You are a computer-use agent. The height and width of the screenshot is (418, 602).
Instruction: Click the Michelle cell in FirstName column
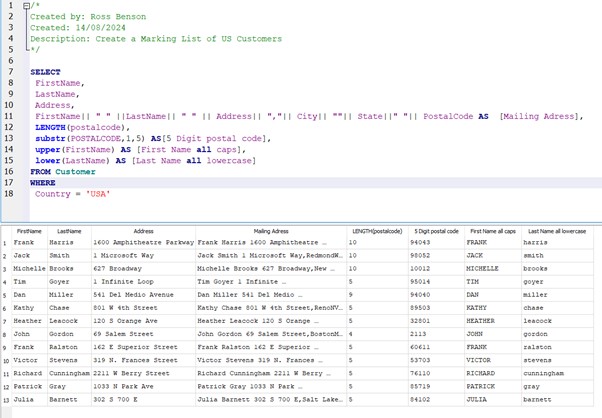coord(32,268)
